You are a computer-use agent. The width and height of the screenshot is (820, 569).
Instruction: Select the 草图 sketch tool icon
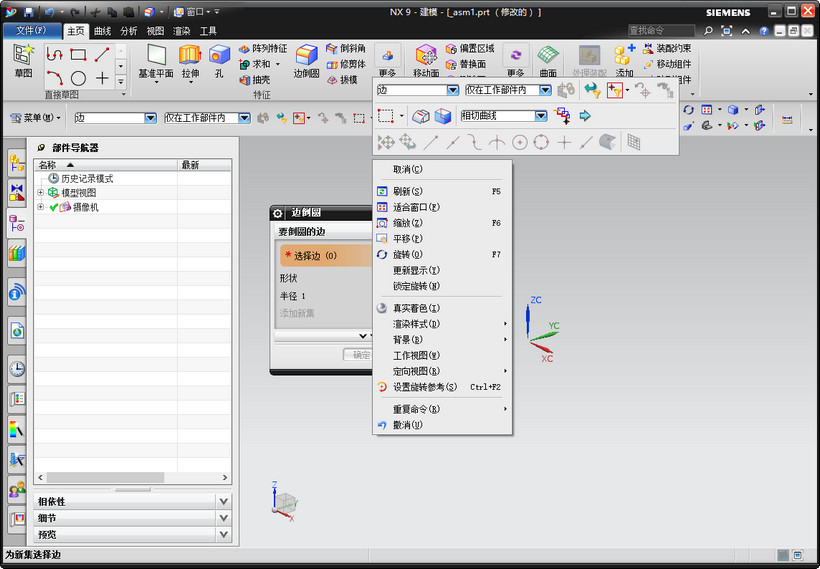(x=23, y=55)
